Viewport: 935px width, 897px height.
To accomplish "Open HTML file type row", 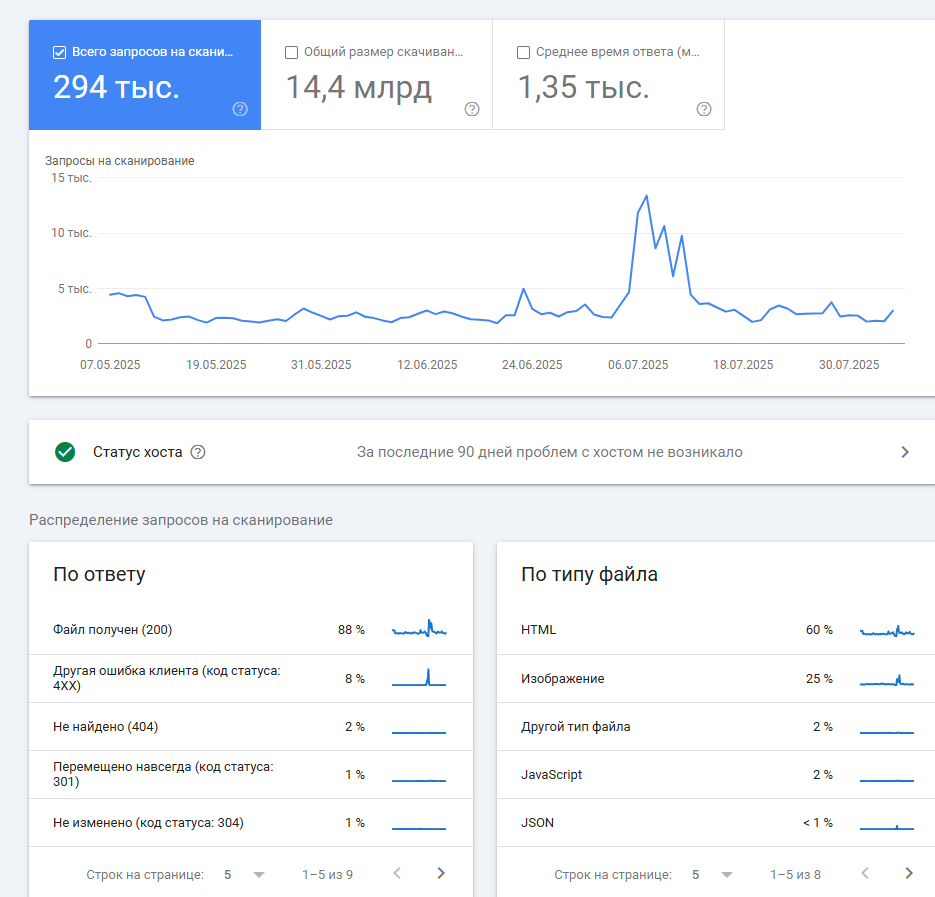I will point(716,630).
